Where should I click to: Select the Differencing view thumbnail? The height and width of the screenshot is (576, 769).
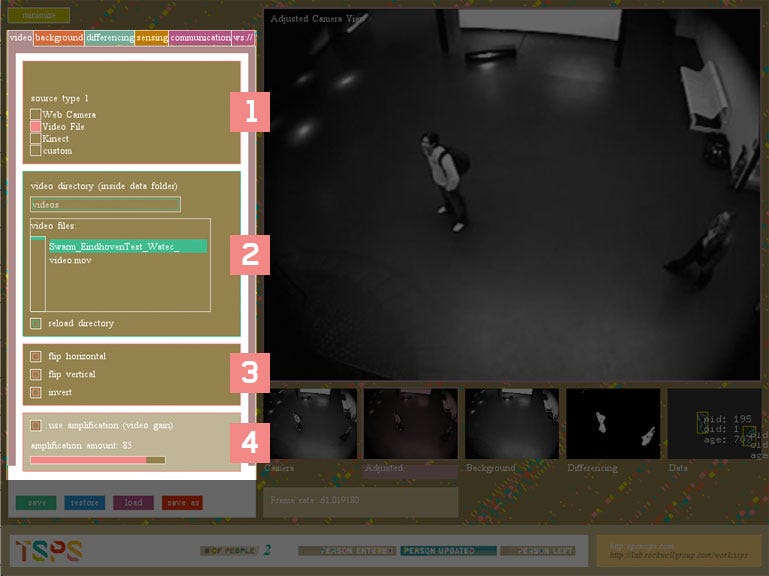pos(613,424)
